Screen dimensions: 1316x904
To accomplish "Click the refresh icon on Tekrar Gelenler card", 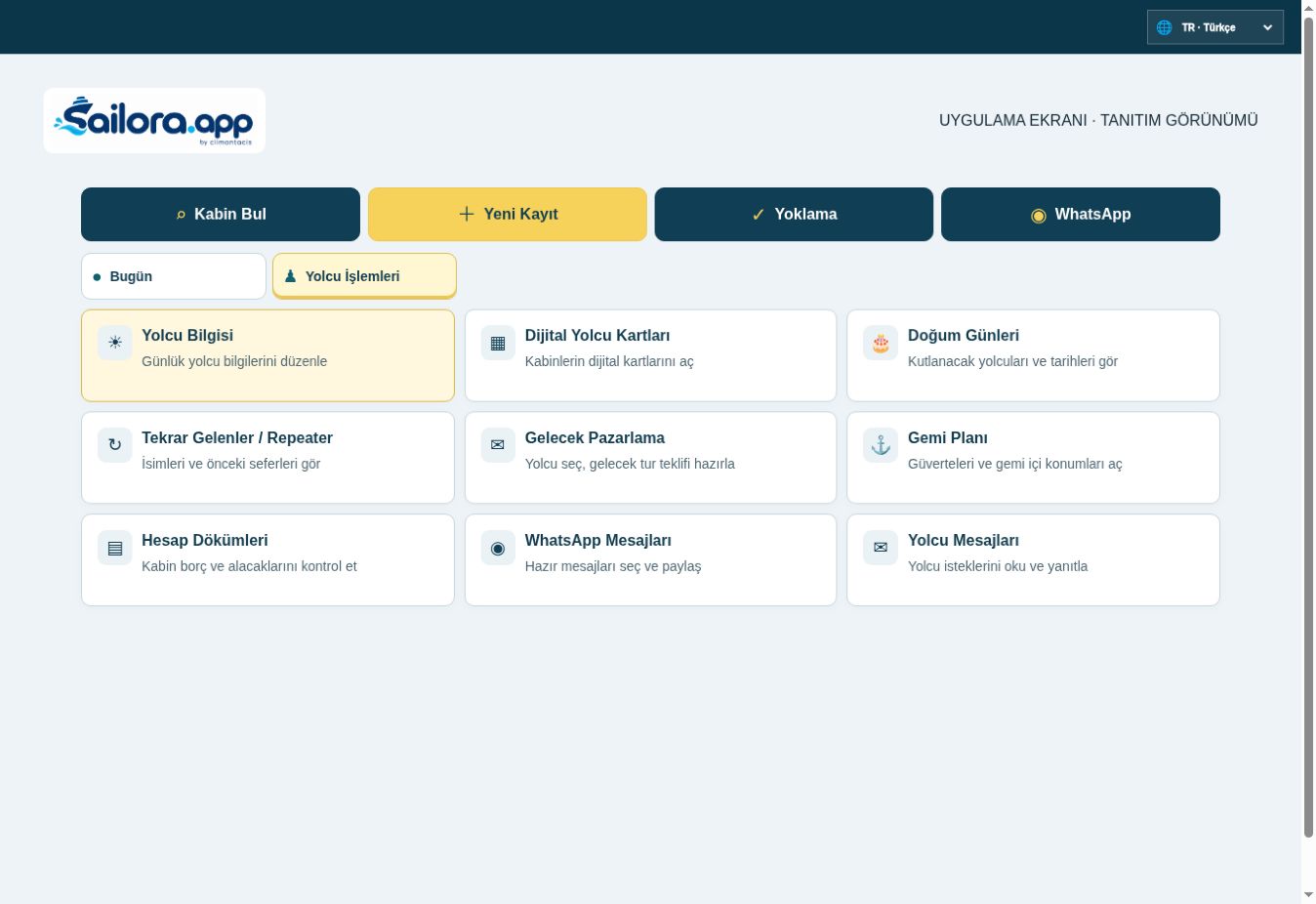I will [x=115, y=445].
